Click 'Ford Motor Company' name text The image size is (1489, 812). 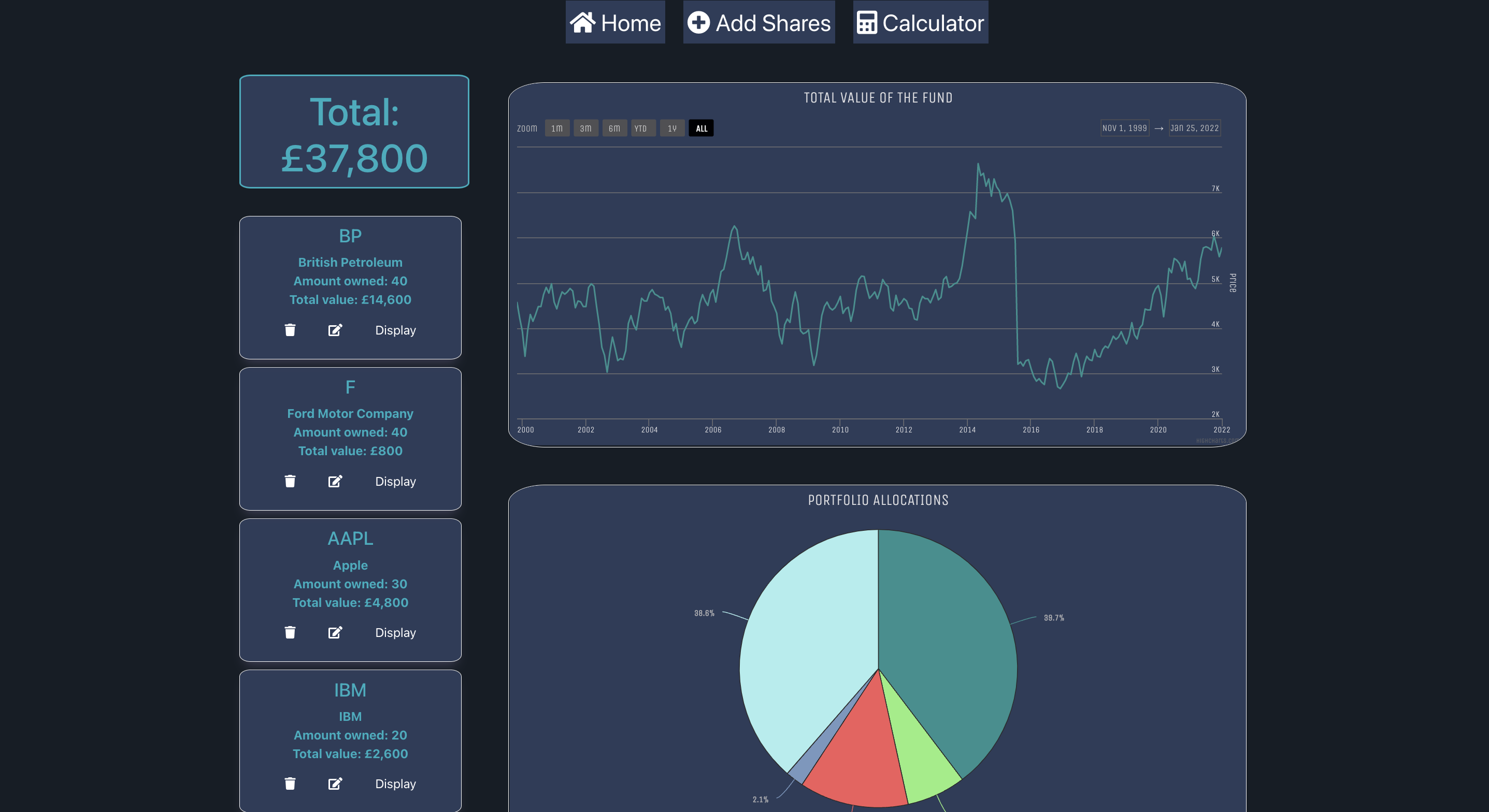pos(350,414)
